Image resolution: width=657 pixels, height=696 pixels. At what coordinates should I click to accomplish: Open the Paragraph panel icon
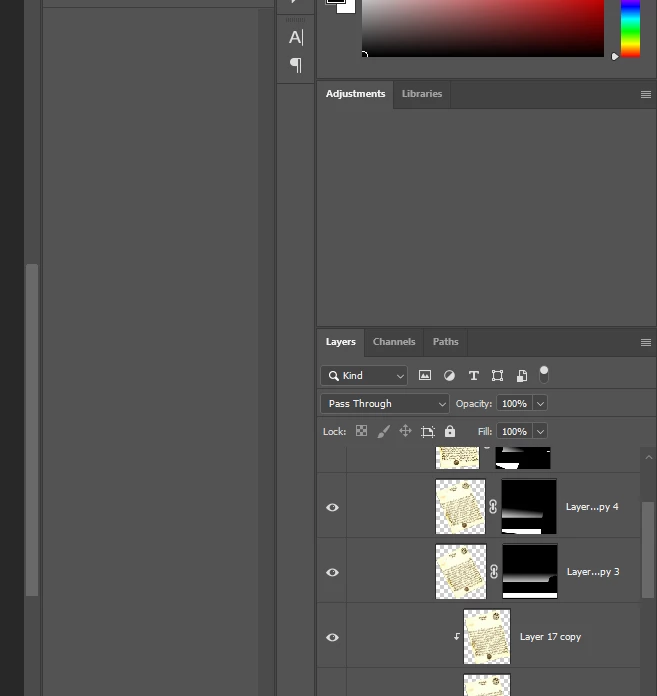[296, 65]
